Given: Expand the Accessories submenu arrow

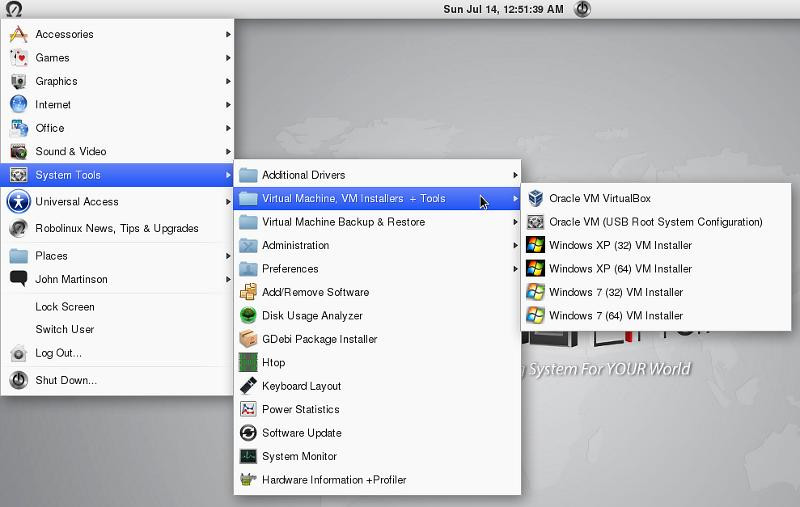Looking at the screenshot, I should (228, 34).
